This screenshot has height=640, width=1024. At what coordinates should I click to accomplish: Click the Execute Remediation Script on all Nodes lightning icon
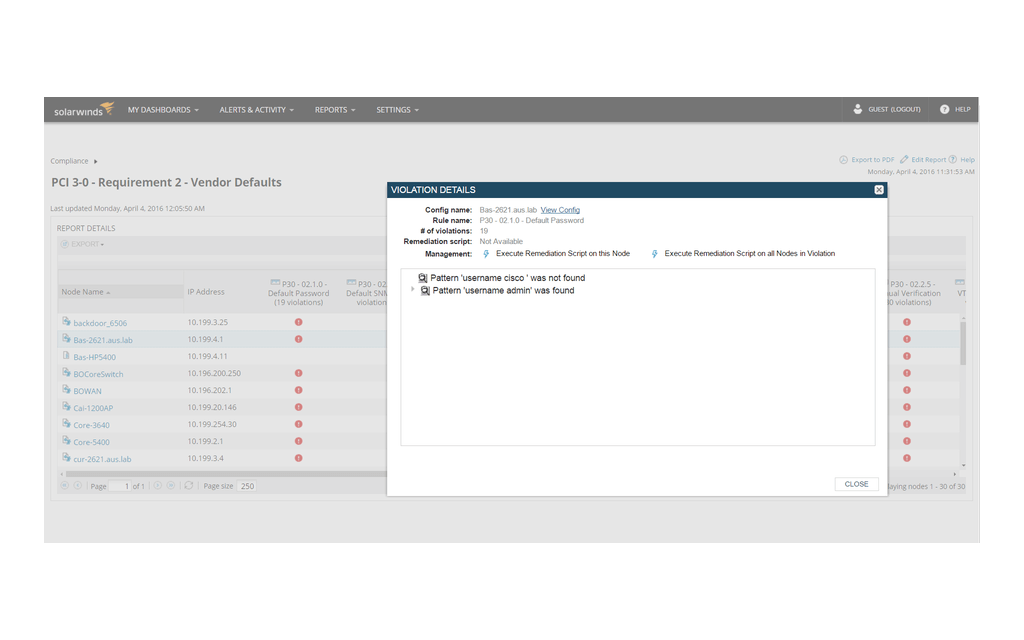point(655,253)
